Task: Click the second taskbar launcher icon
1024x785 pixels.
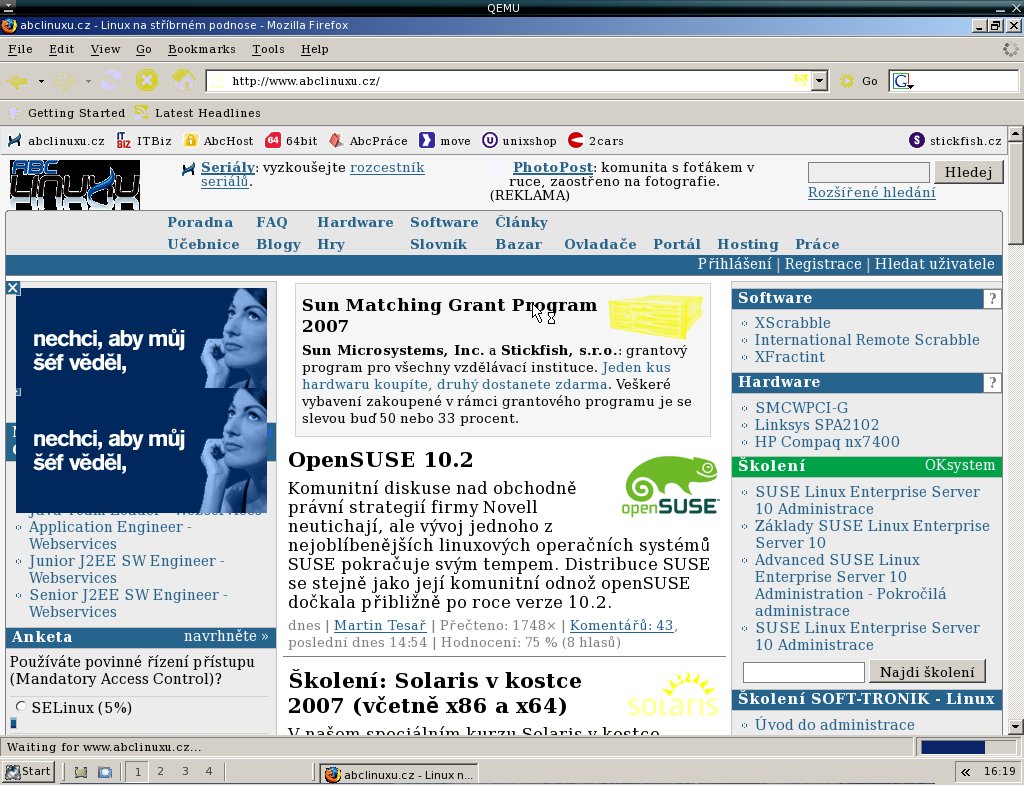Action: [104, 772]
